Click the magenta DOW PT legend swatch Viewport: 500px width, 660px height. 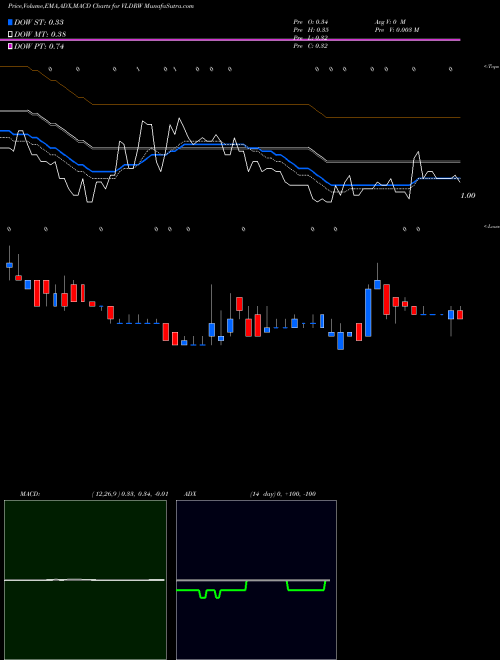pos(11,46)
